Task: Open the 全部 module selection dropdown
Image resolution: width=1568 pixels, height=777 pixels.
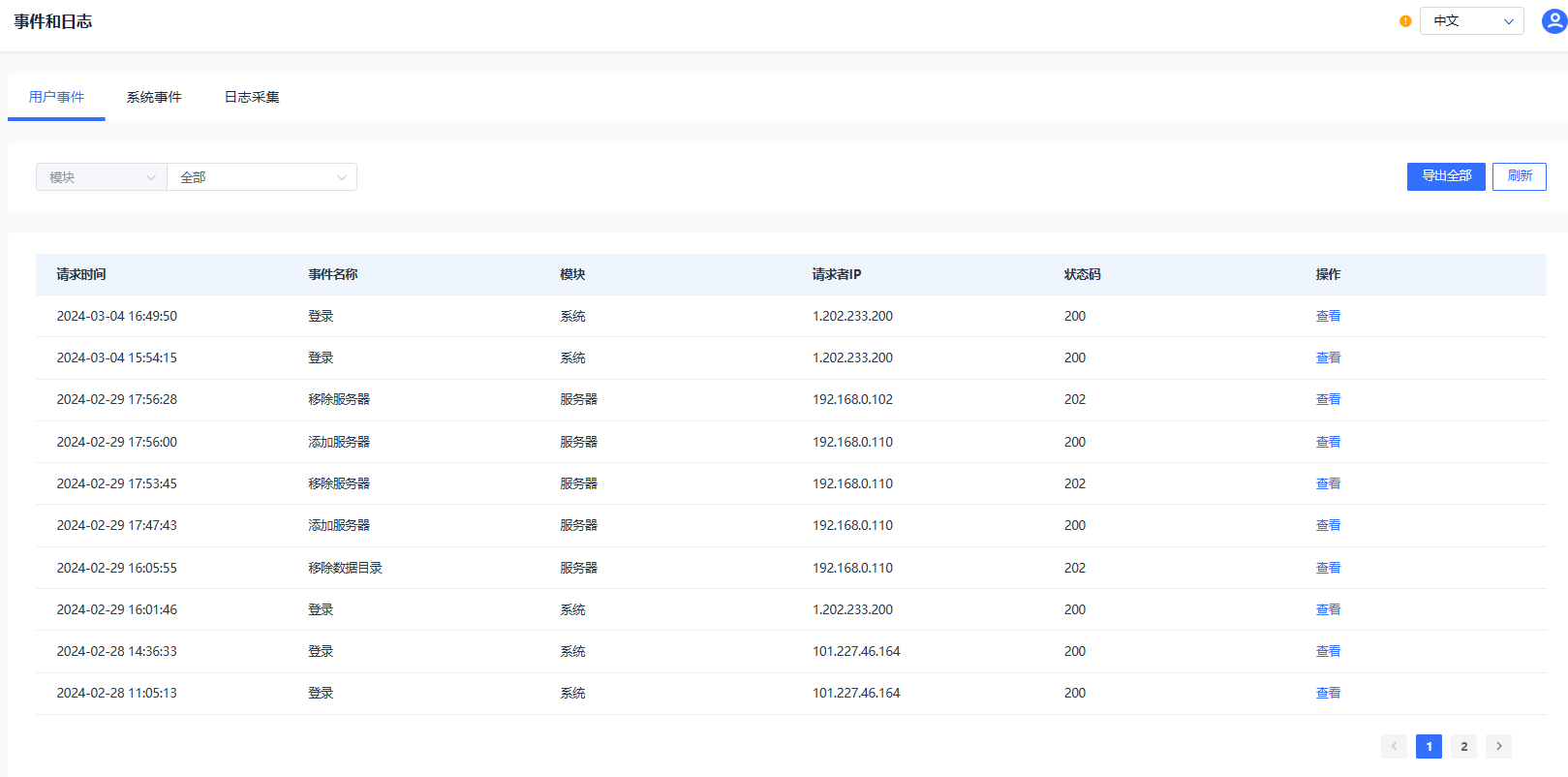Action: pos(262,177)
